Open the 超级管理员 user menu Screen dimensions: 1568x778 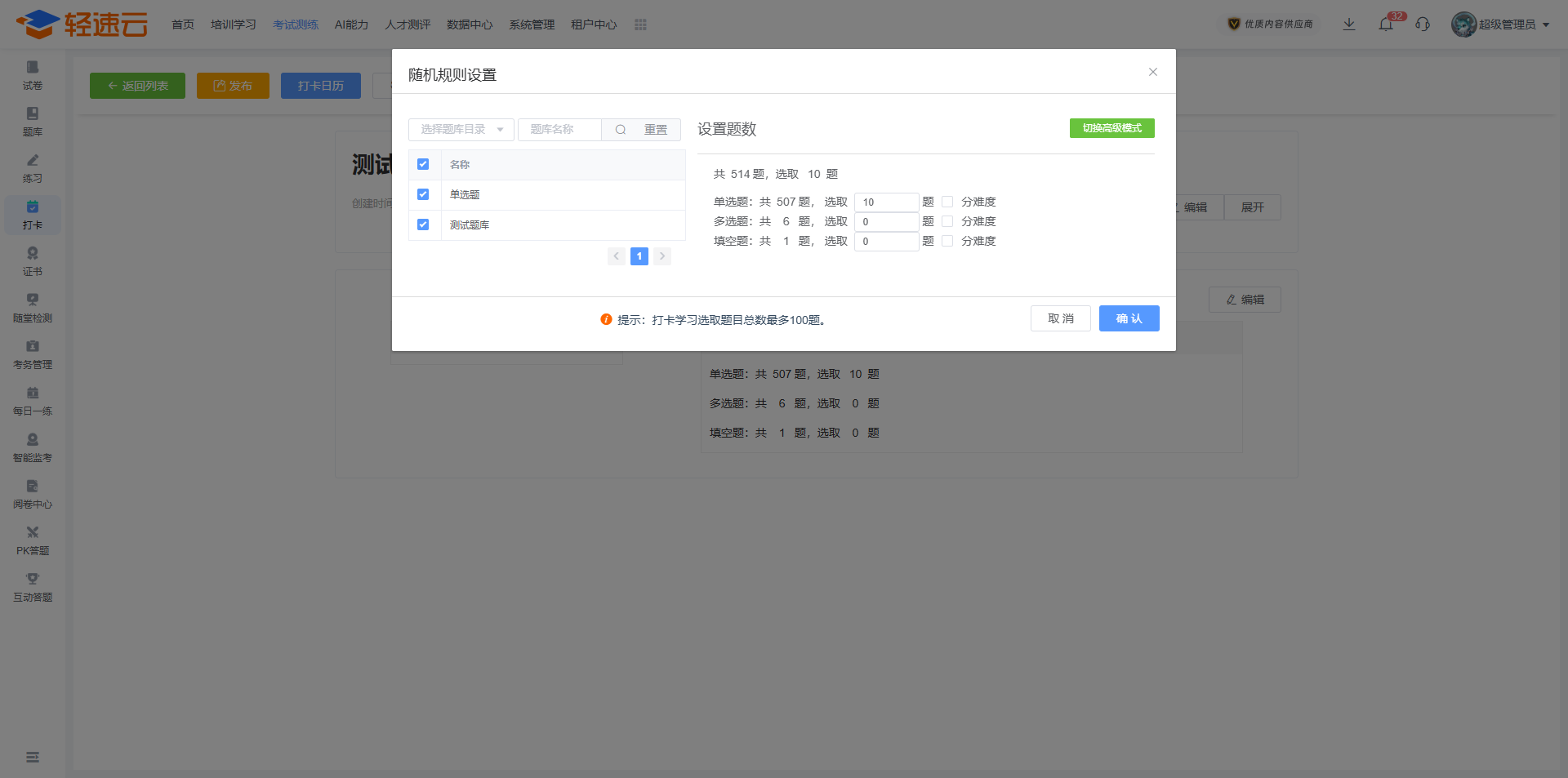pyautogui.click(x=1501, y=24)
